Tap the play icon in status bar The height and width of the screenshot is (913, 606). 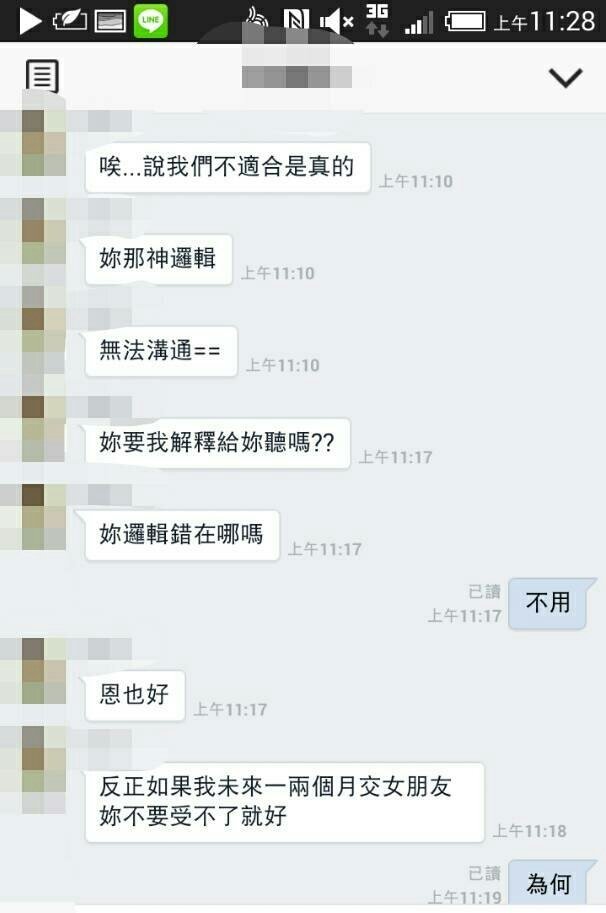(30, 22)
